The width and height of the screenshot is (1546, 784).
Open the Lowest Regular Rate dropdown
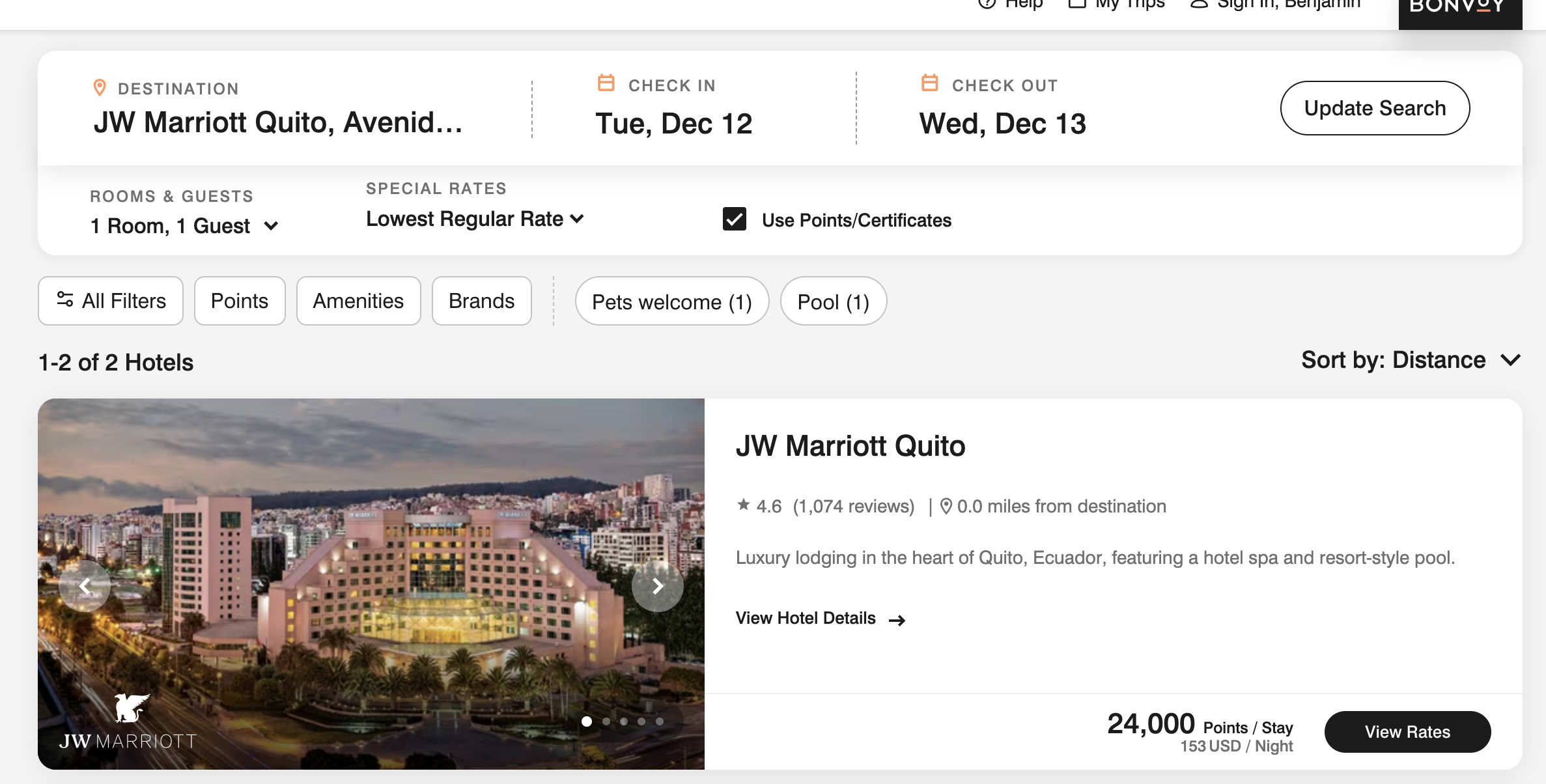[x=475, y=219]
